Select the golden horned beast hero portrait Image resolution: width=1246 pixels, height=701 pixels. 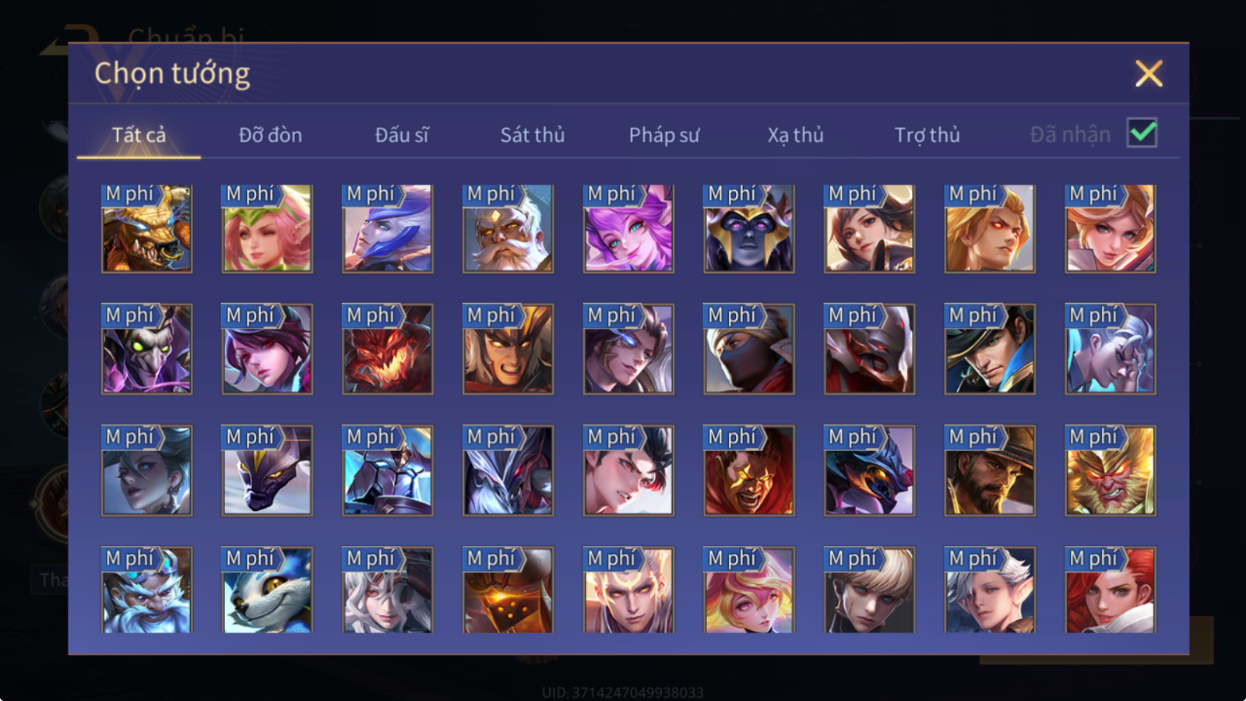147,228
